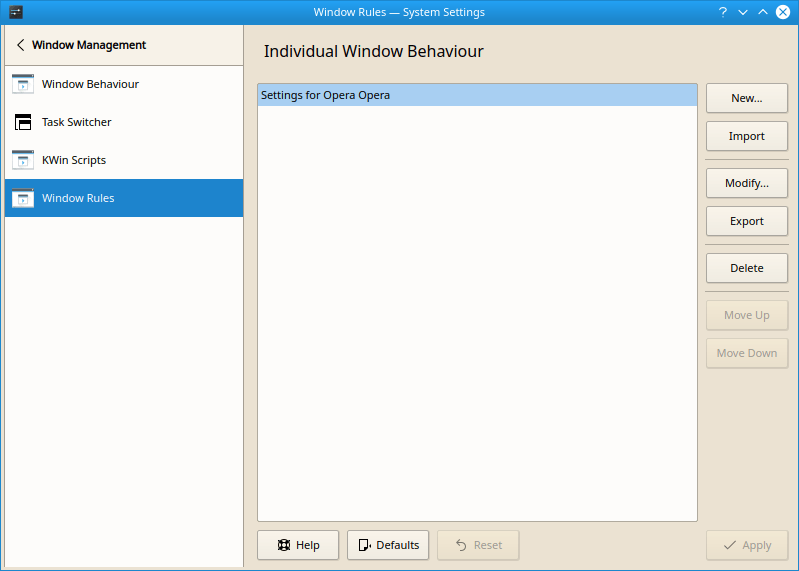This screenshot has width=799, height=571.
Task: Click the Move Up button
Action: click(747, 315)
